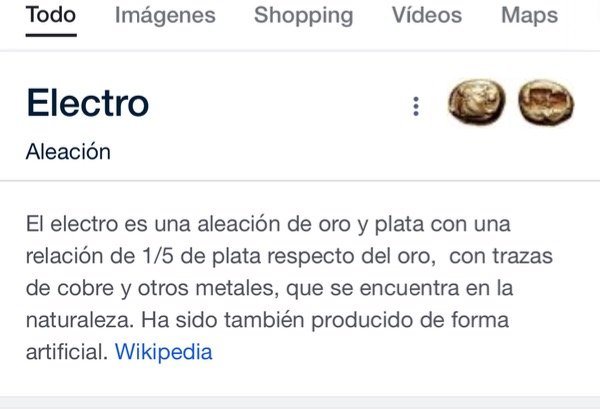Screen dimensions: 600x409
Task: Open the right coin image with square punch
Action: point(546,102)
